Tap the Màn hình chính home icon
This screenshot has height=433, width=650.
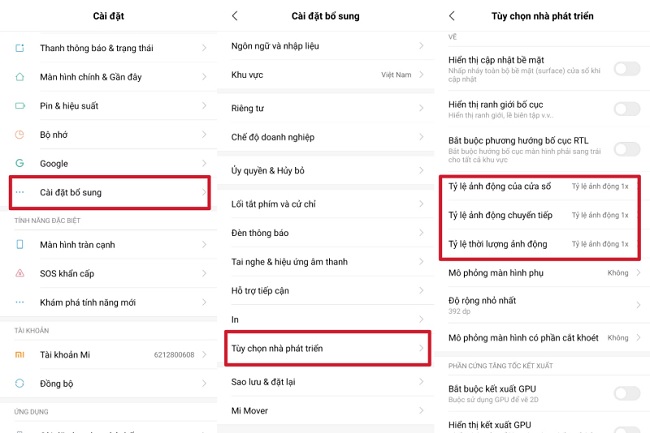pyautogui.click(x=20, y=76)
